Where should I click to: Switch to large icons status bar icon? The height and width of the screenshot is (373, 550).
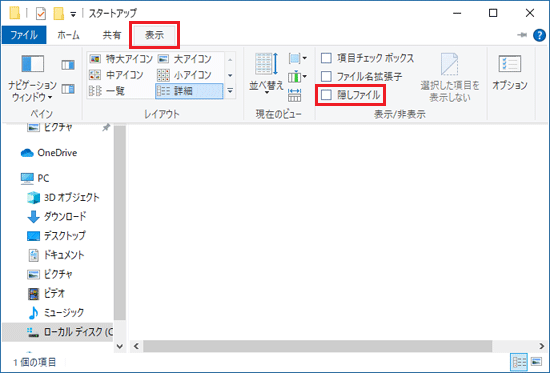point(537,362)
